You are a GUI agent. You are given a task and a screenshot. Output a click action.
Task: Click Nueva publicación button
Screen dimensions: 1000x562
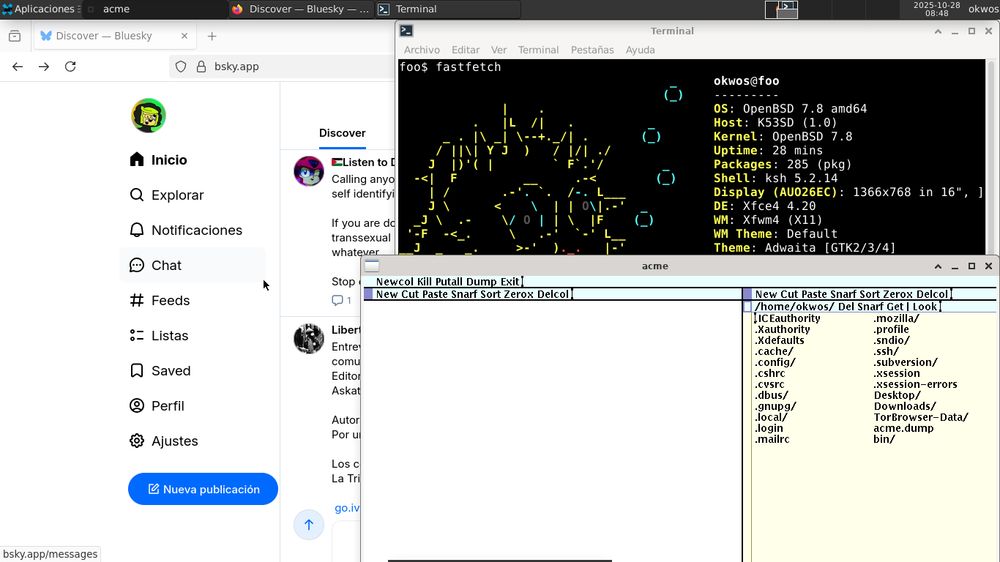pyautogui.click(x=203, y=489)
